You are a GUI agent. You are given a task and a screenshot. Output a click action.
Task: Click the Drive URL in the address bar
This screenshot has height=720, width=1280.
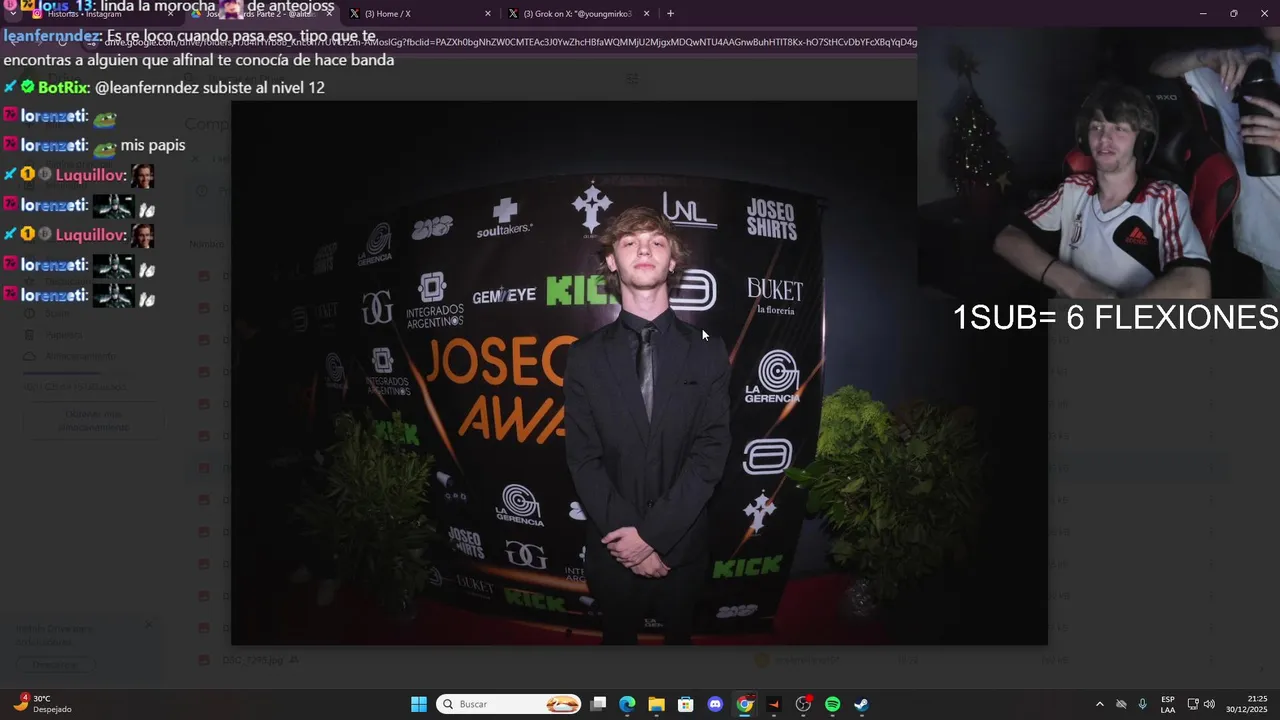(510, 43)
